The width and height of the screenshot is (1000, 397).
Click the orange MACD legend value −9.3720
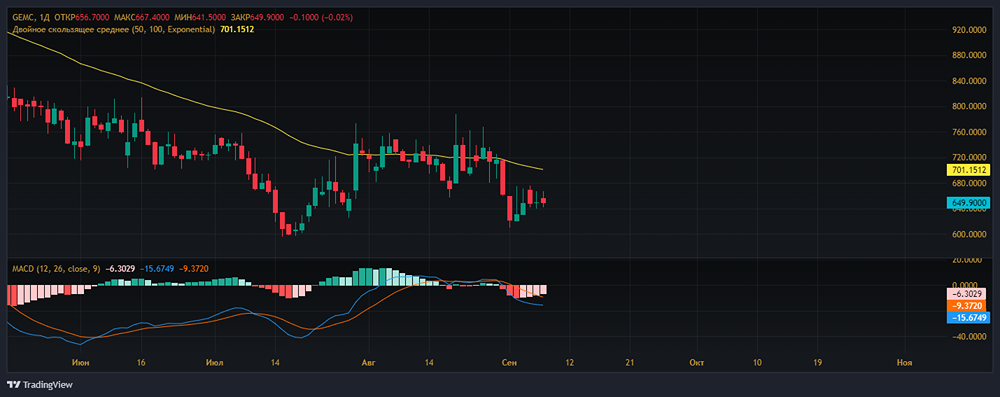193,269
